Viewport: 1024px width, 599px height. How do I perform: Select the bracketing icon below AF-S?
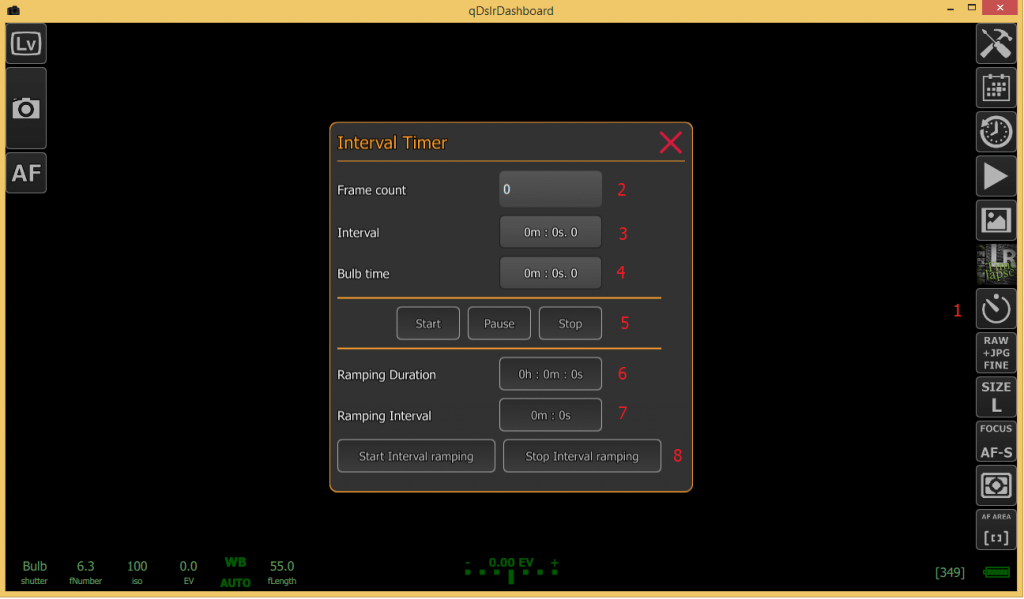click(995, 485)
